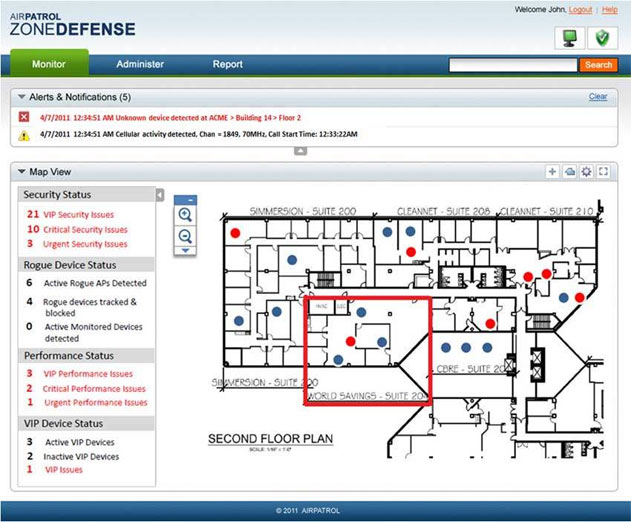Click the print icon in Map View header
Screen dimensions: 631x522
(x=569, y=172)
